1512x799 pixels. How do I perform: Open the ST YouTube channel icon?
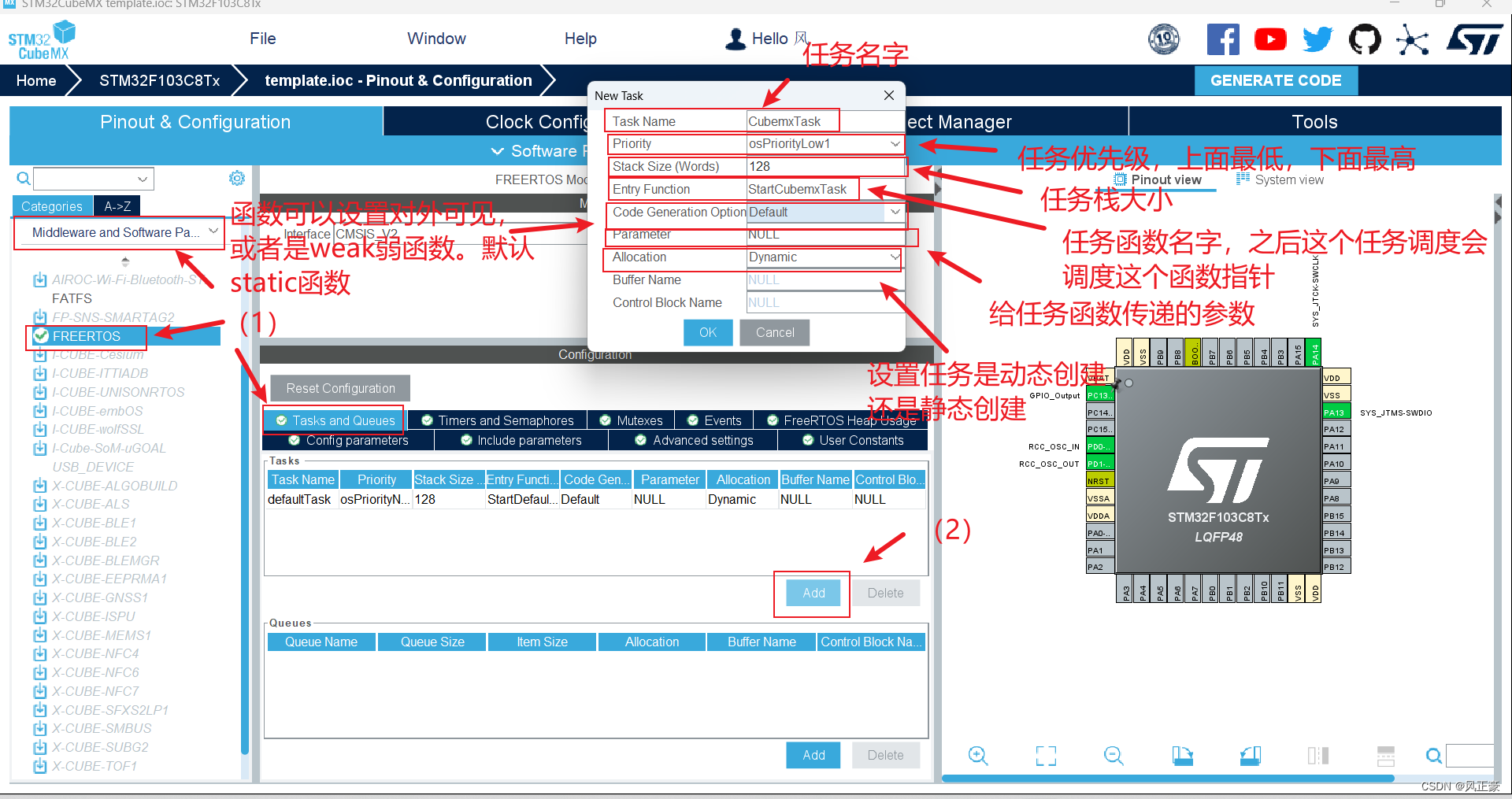click(1270, 39)
